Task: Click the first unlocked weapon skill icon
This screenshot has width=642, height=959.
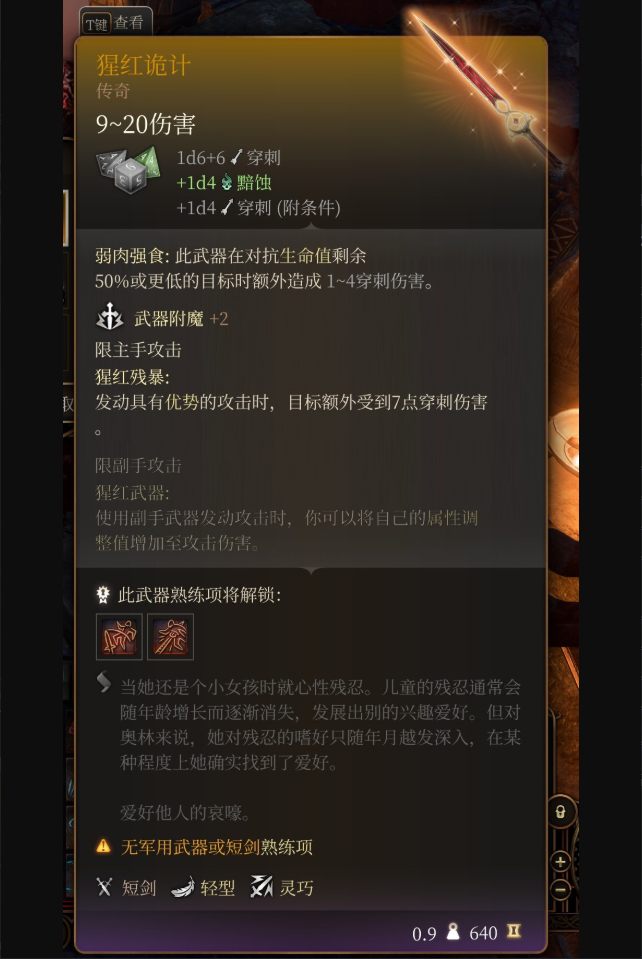Action: [x=119, y=637]
